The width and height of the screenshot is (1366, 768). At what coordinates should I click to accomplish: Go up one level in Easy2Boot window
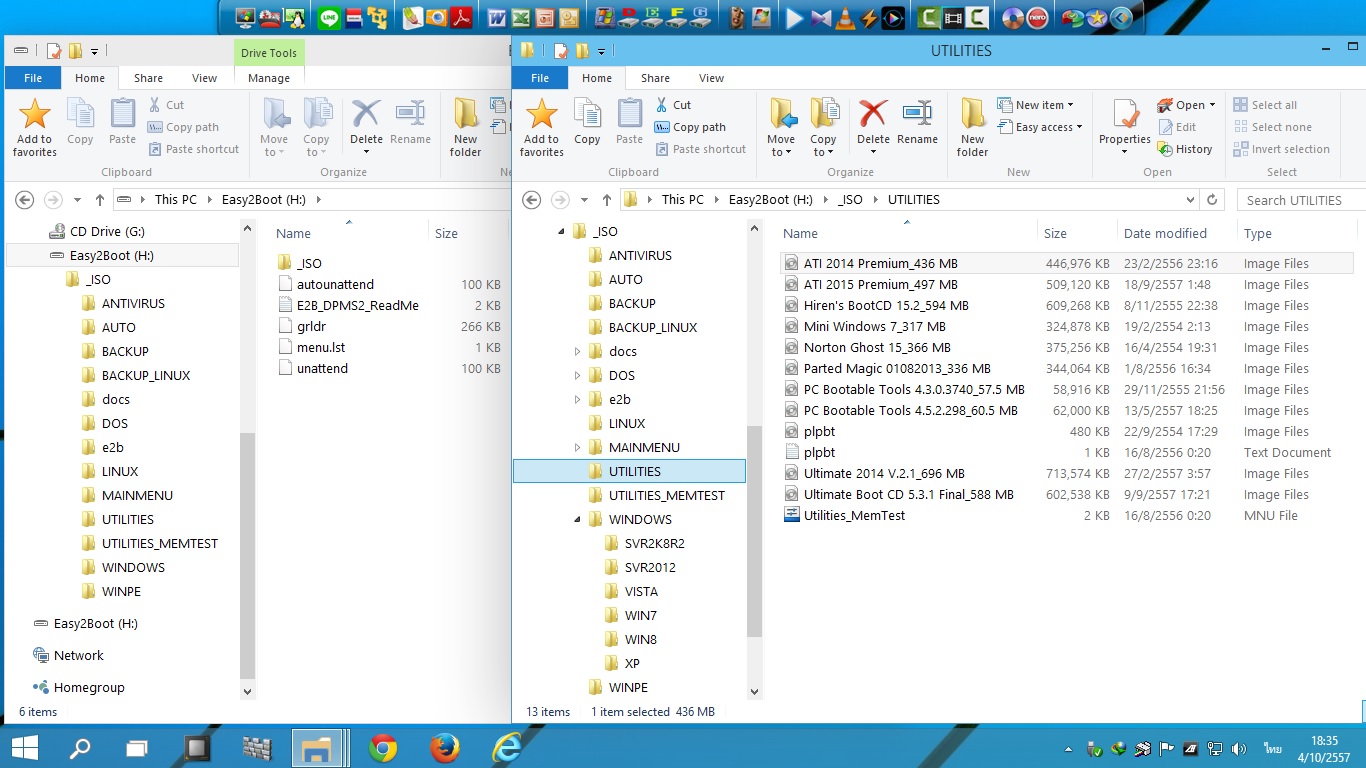[100, 200]
